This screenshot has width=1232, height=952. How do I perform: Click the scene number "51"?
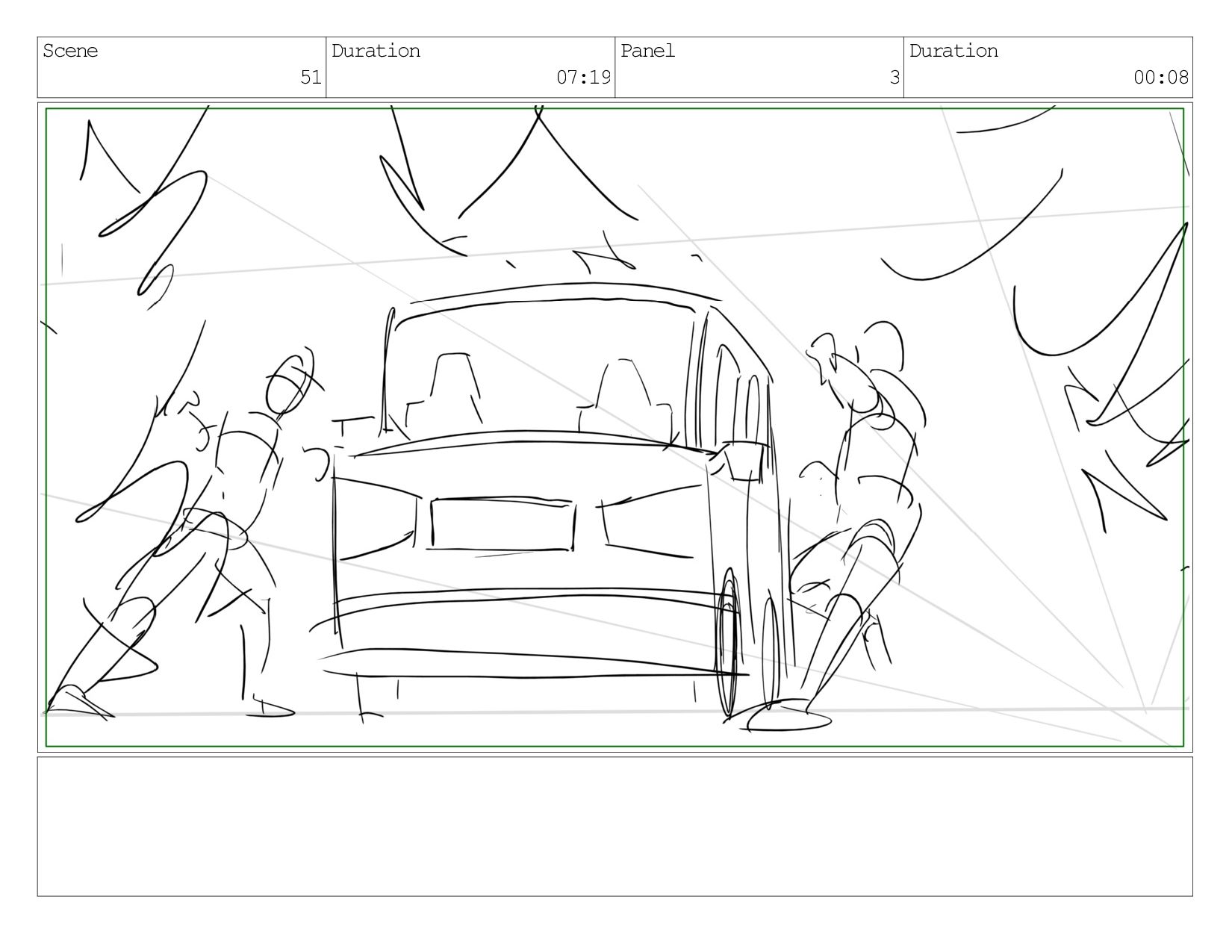click(x=311, y=77)
